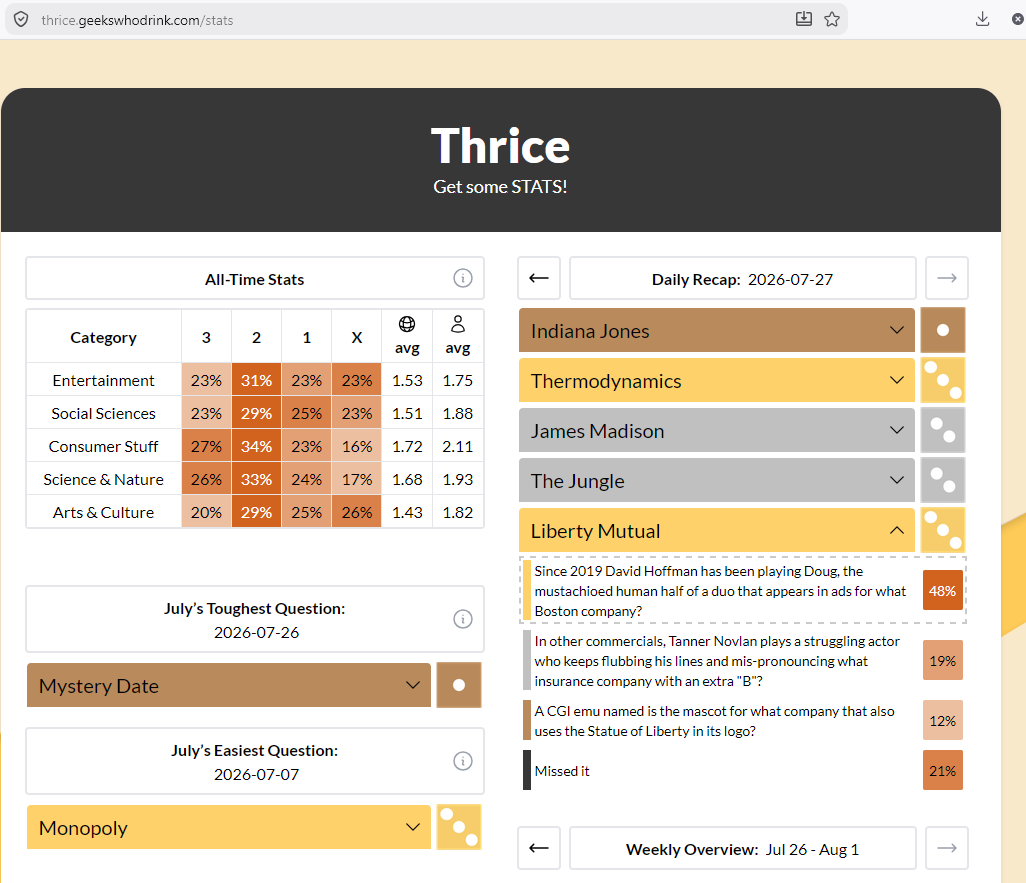This screenshot has height=883, width=1026.
Task: Click Social Sciences personal avg 1.88
Action: pos(457,413)
